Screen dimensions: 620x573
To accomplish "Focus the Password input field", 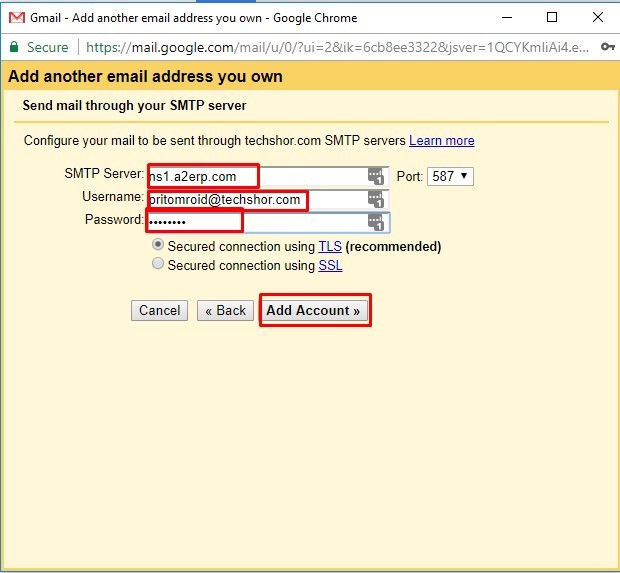I will point(268,222).
